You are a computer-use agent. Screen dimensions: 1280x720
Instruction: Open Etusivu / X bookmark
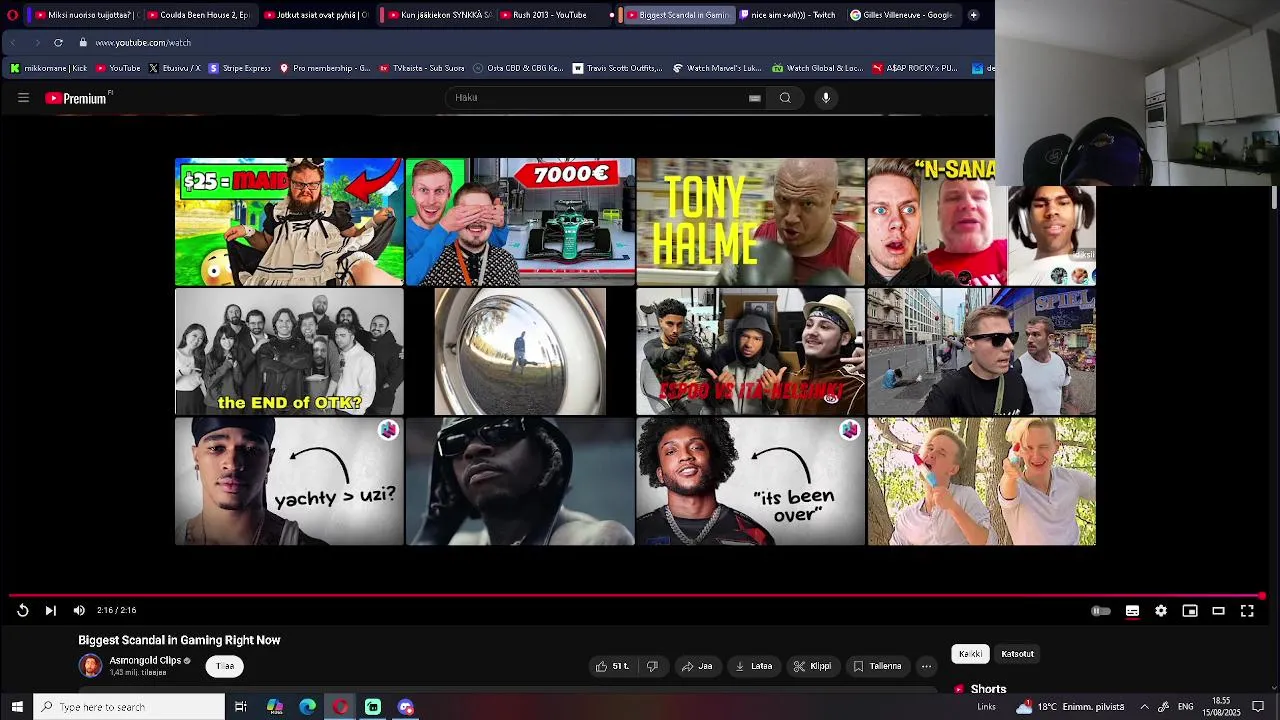174,68
